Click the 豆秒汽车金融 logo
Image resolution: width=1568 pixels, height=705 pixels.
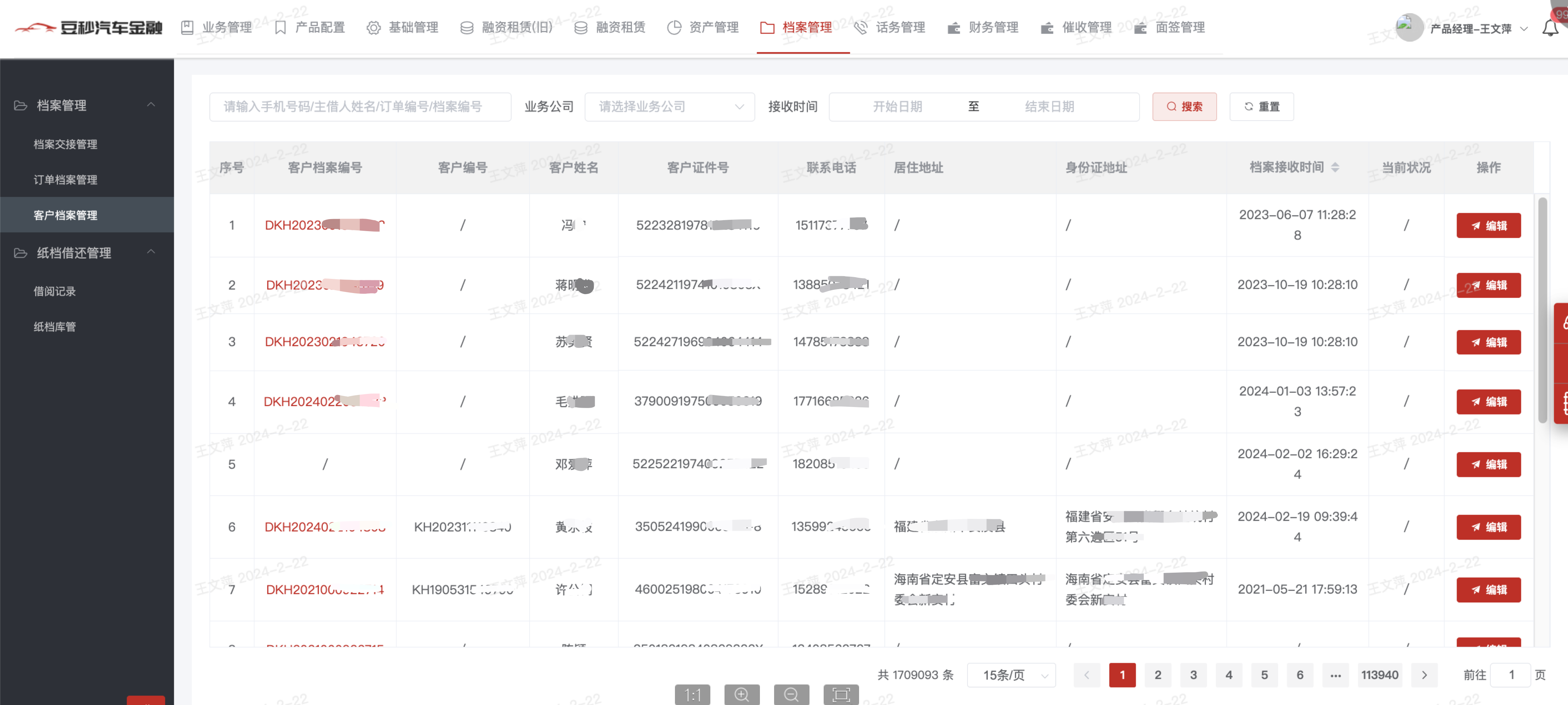click(x=89, y=27)
